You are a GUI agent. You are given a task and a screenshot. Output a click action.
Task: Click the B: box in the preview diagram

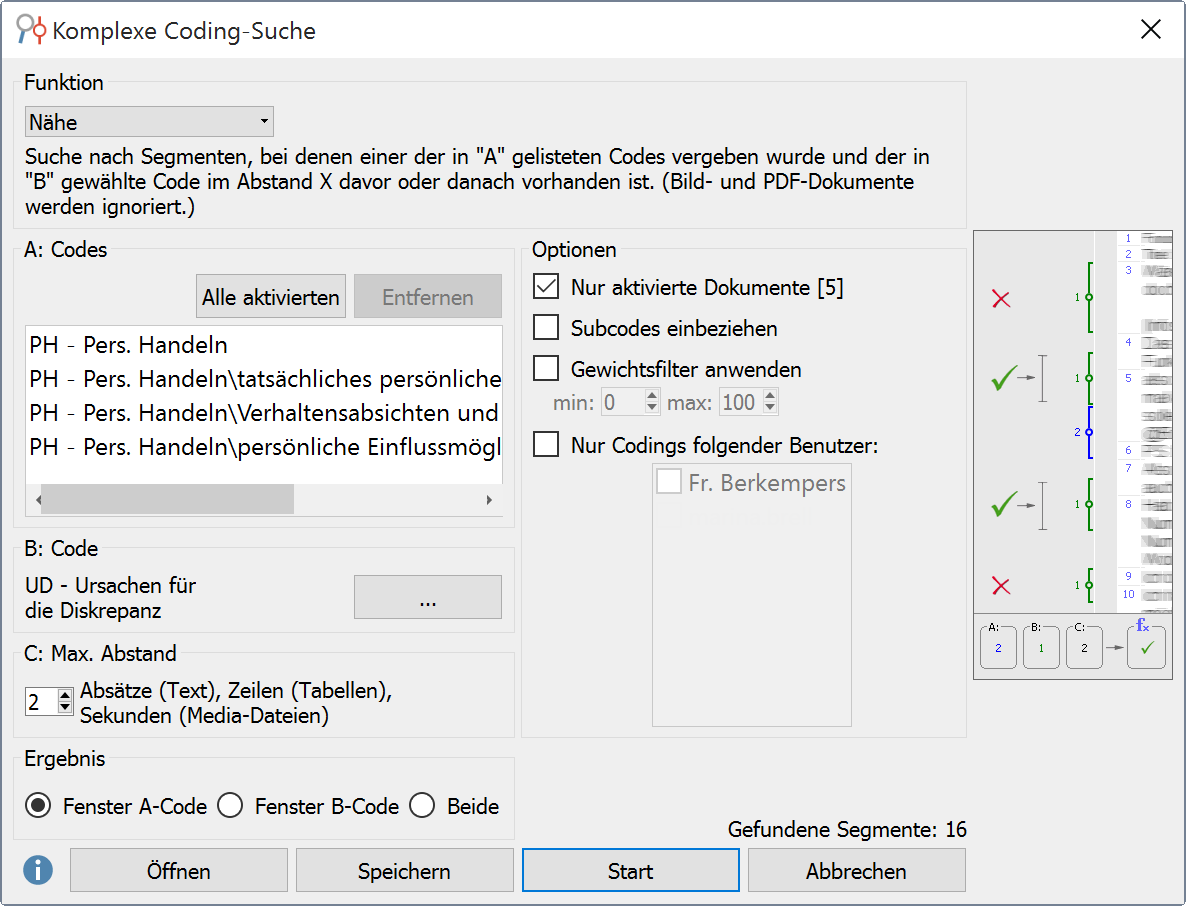(x=1041, y=647)
